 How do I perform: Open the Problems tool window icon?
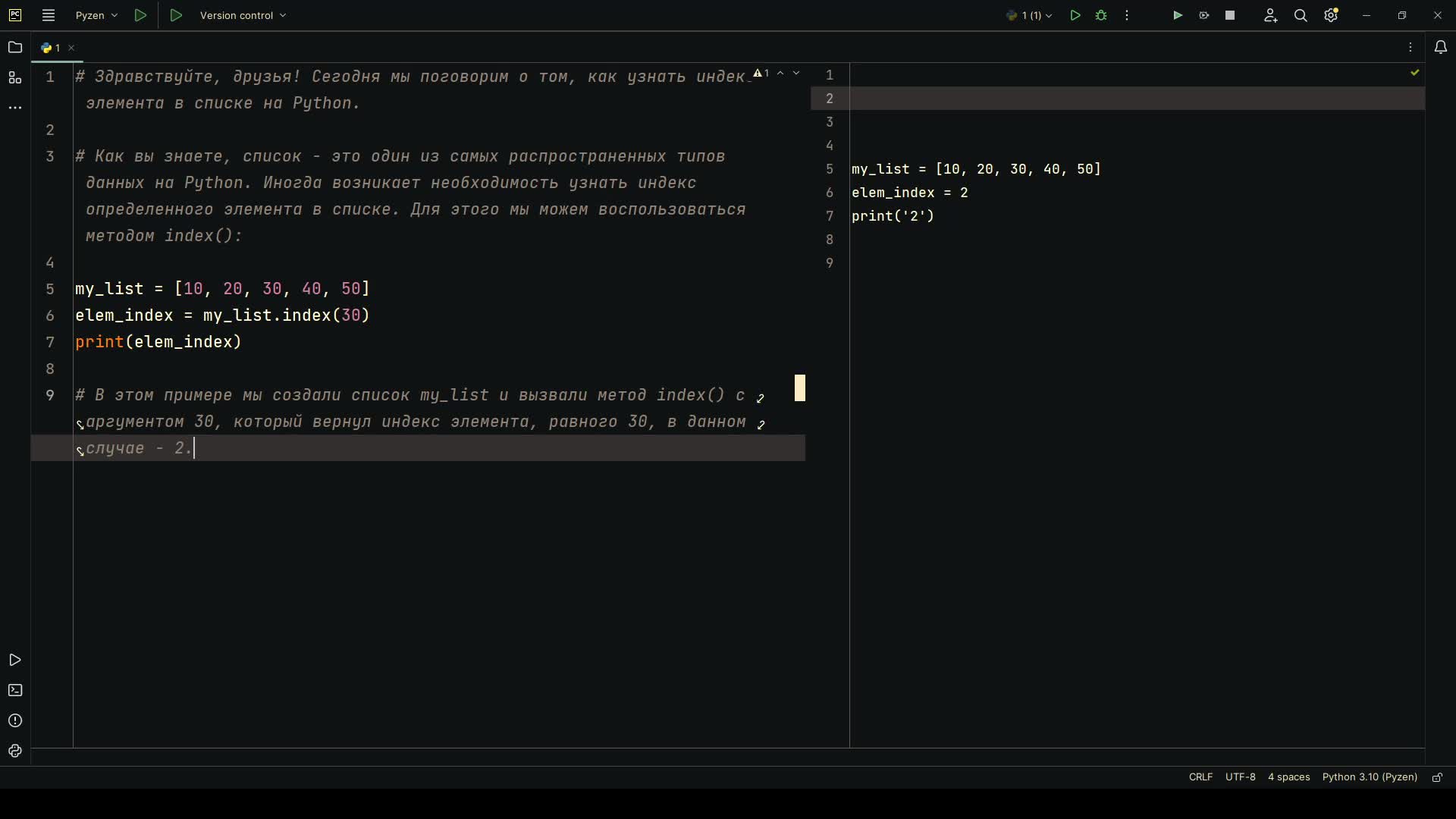[14, 721]
